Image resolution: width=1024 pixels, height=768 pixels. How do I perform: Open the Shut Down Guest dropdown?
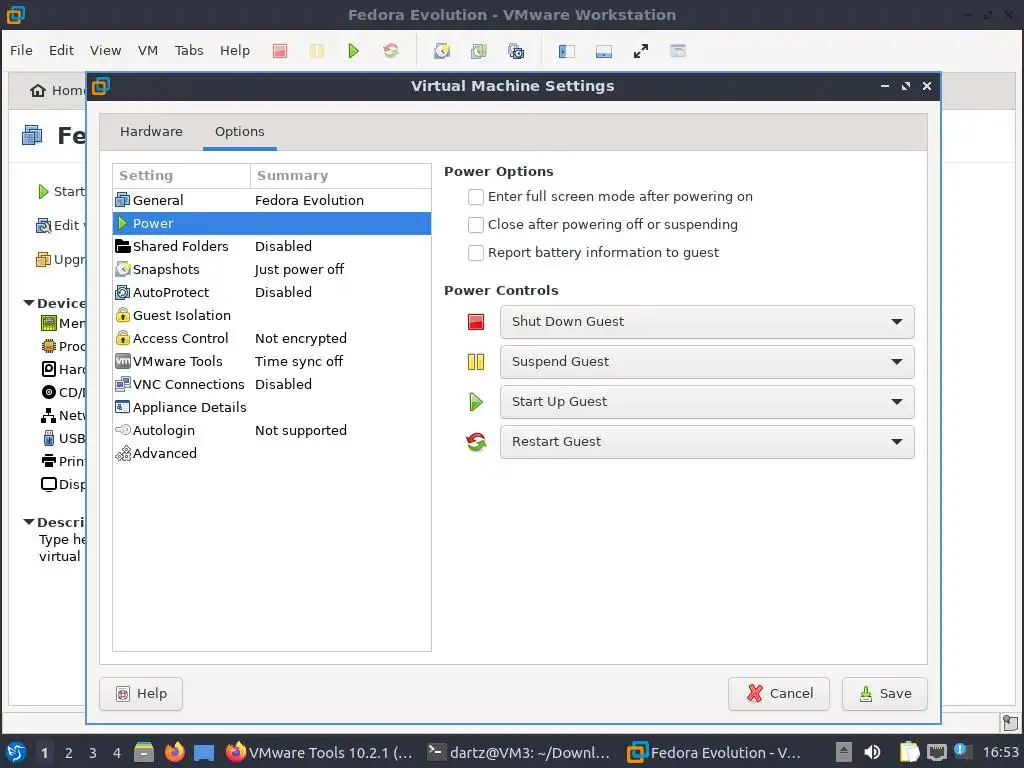click(x=707, y=322)
